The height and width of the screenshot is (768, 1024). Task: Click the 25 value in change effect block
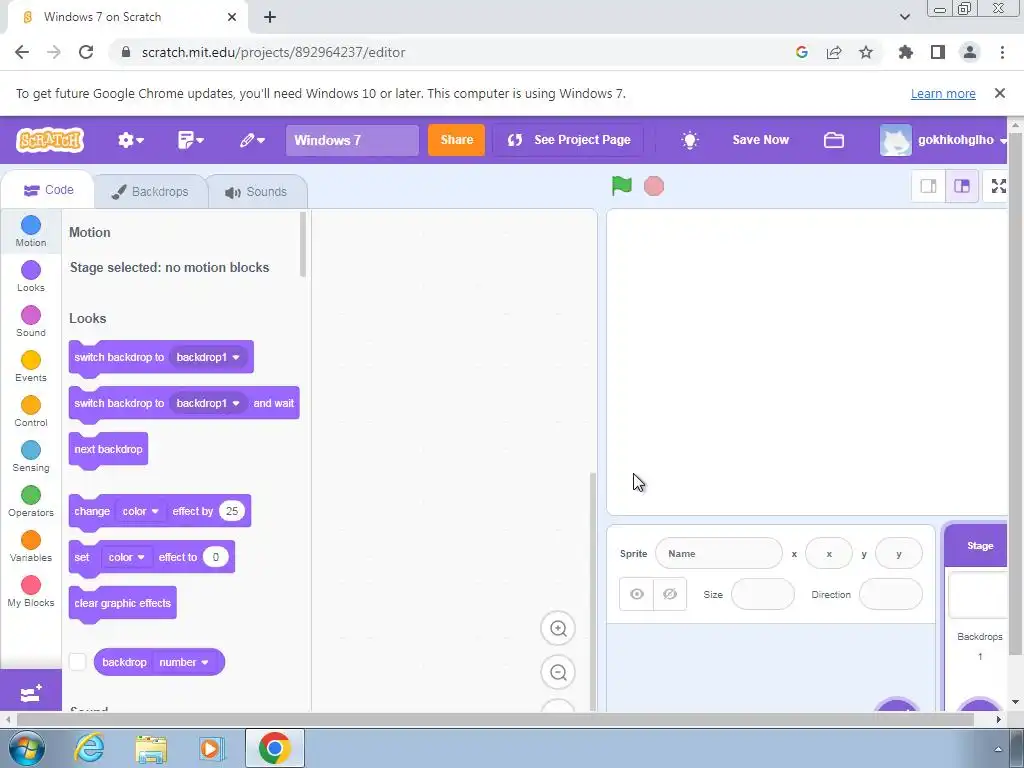232,511
